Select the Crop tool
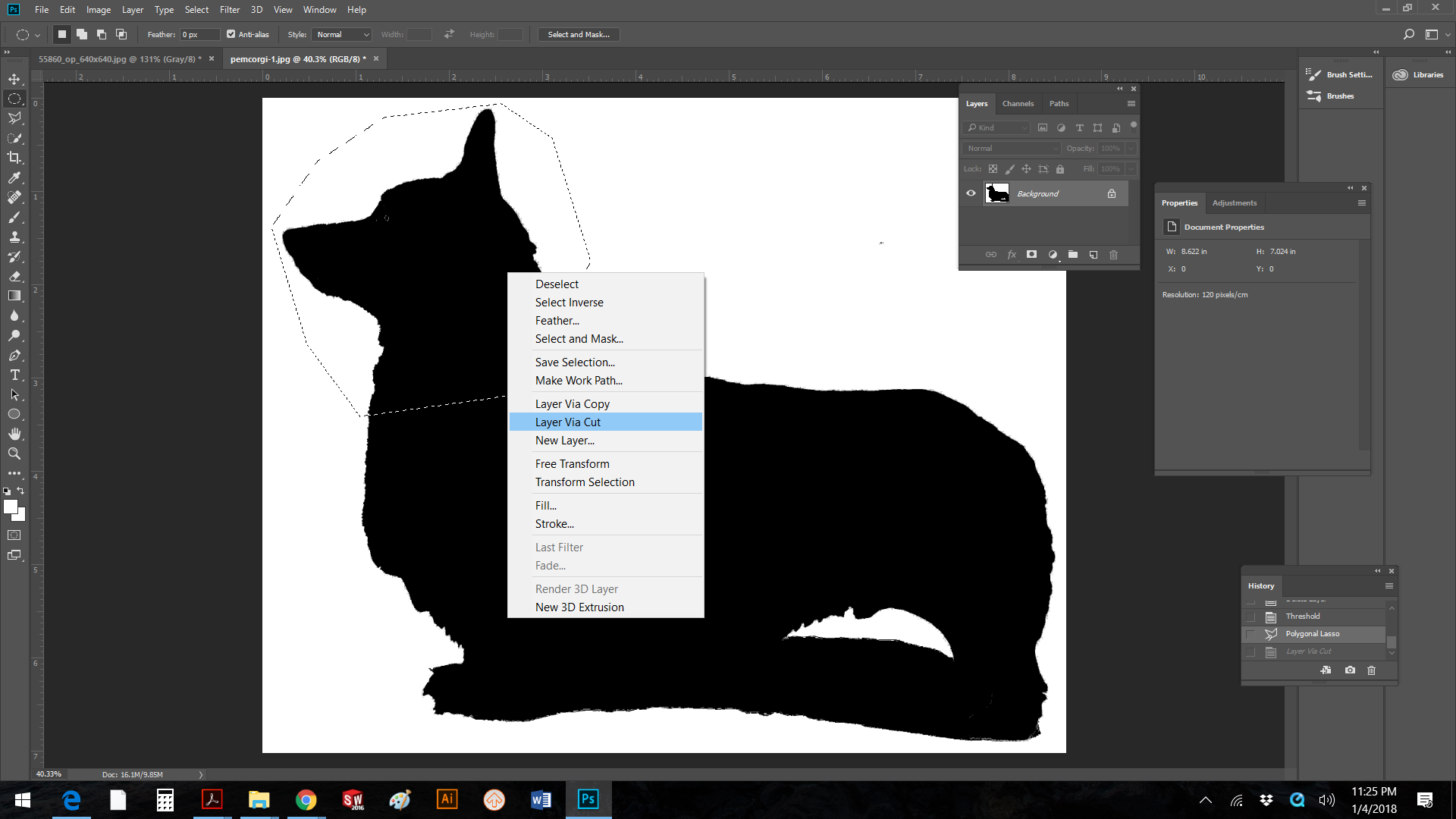 pos(14,158)
